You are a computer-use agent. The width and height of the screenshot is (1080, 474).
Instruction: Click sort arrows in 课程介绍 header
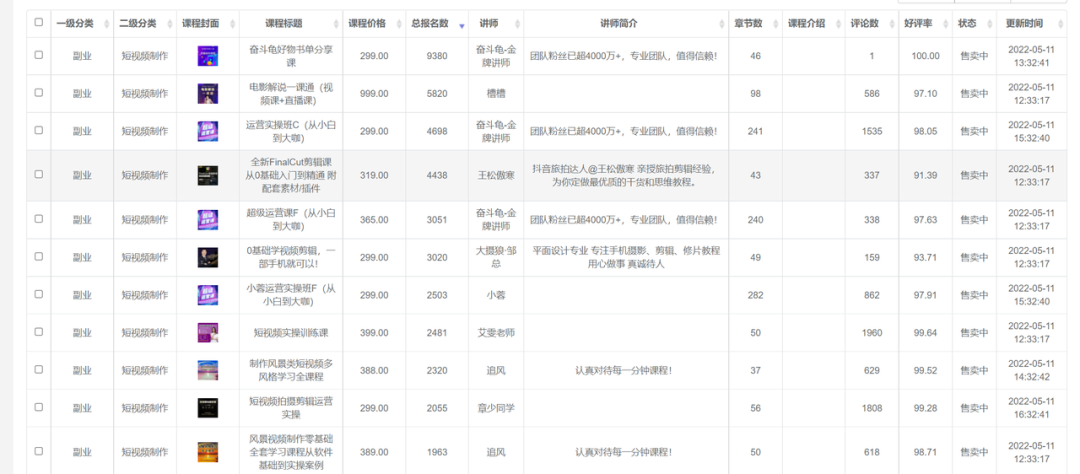(x=838, y=24)
